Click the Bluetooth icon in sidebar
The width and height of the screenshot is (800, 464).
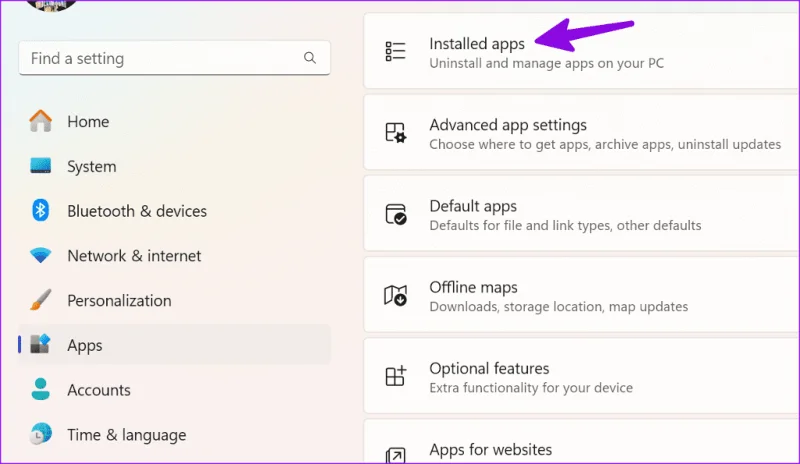coord(40,210)
